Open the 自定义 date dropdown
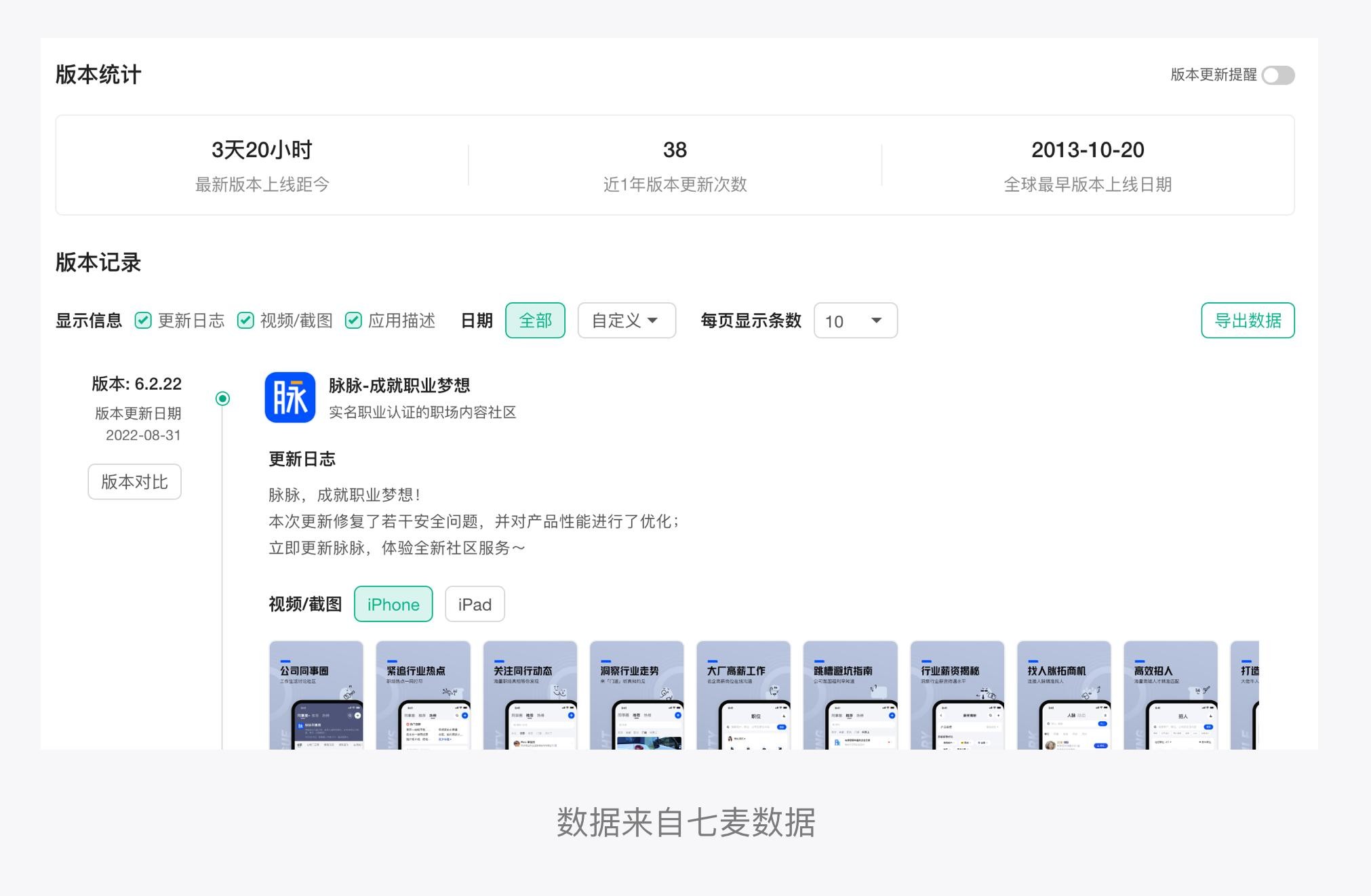 [x=626, y=321]
